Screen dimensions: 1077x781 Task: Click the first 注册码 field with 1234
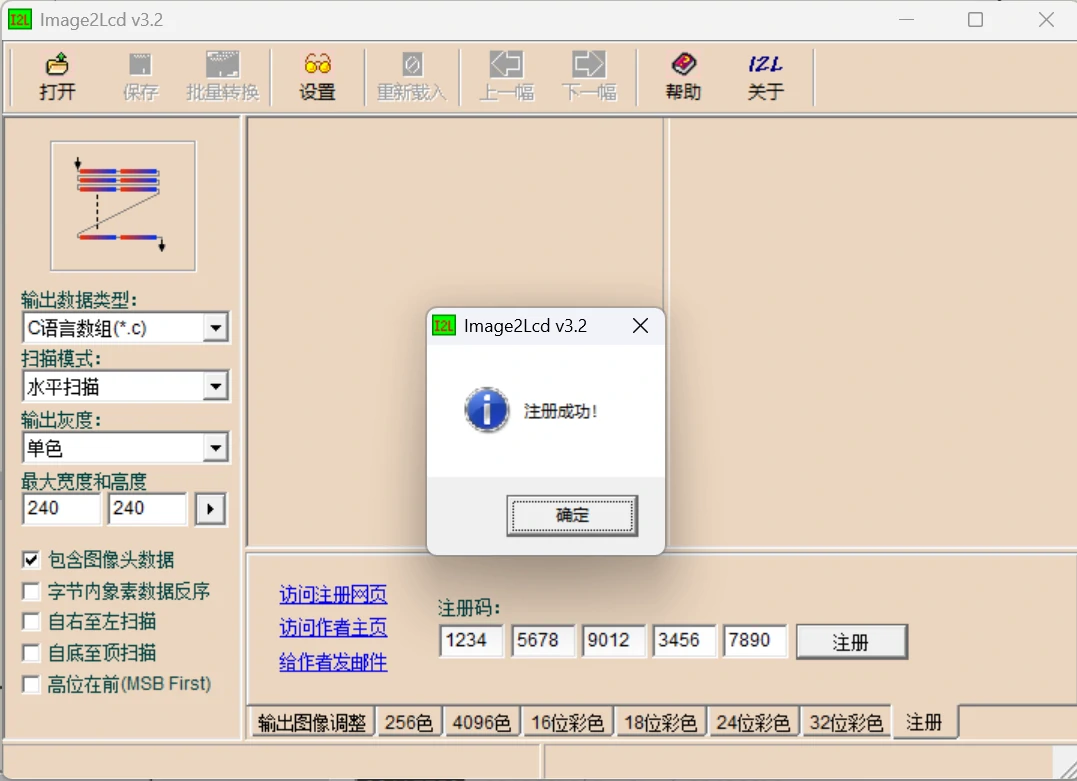click(471, 640)
